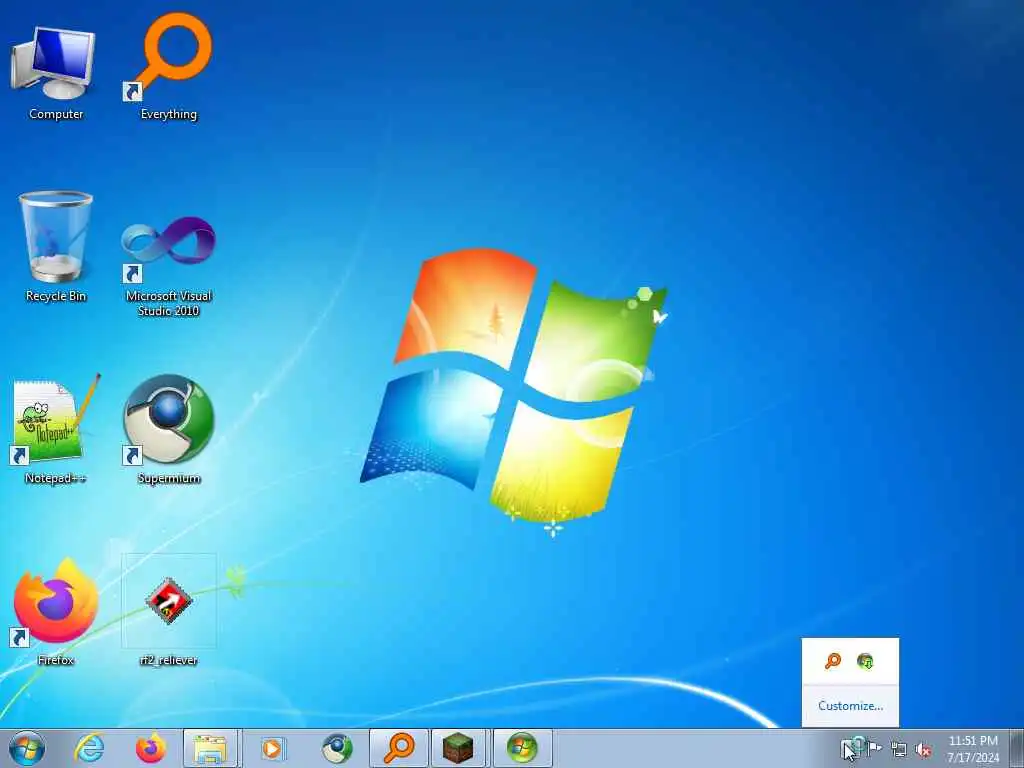The image size is (1024, 768).
Task: Launch Supermium from the taskbar
Action: pos(336,748)
